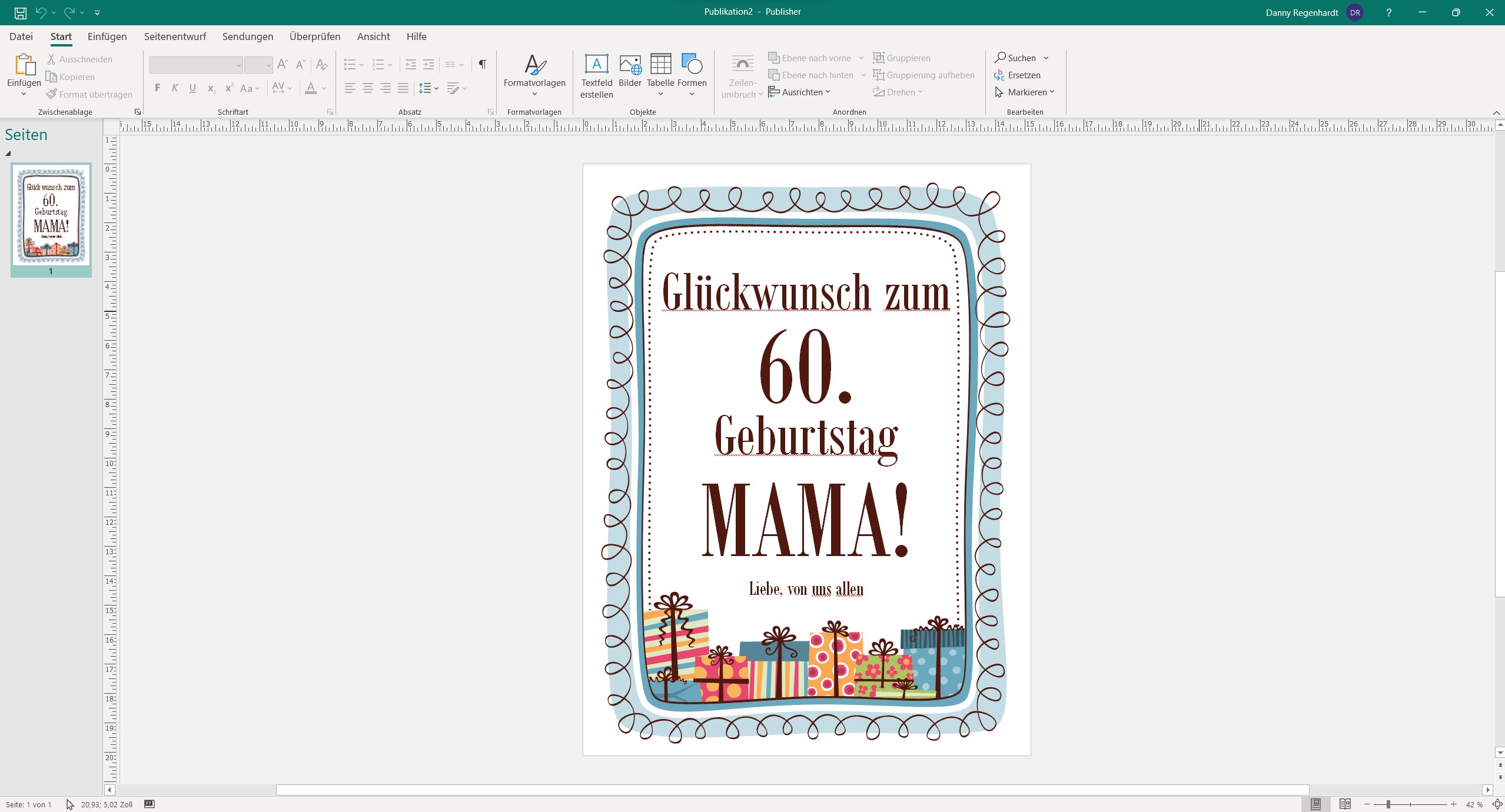Click the fit whole page icon in status bar

(x=1497, y=804)
